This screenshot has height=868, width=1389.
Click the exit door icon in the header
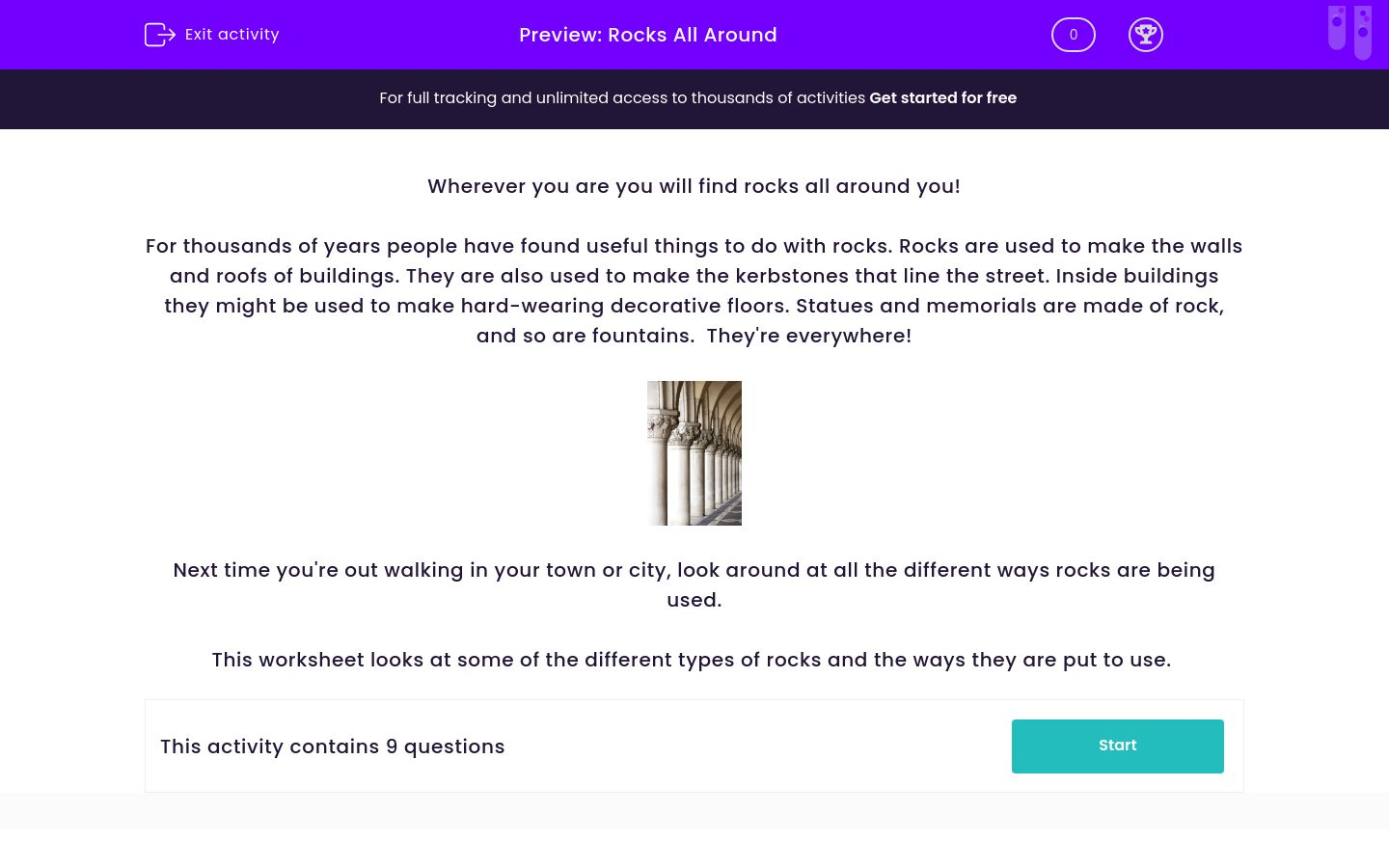coord(160,34)
